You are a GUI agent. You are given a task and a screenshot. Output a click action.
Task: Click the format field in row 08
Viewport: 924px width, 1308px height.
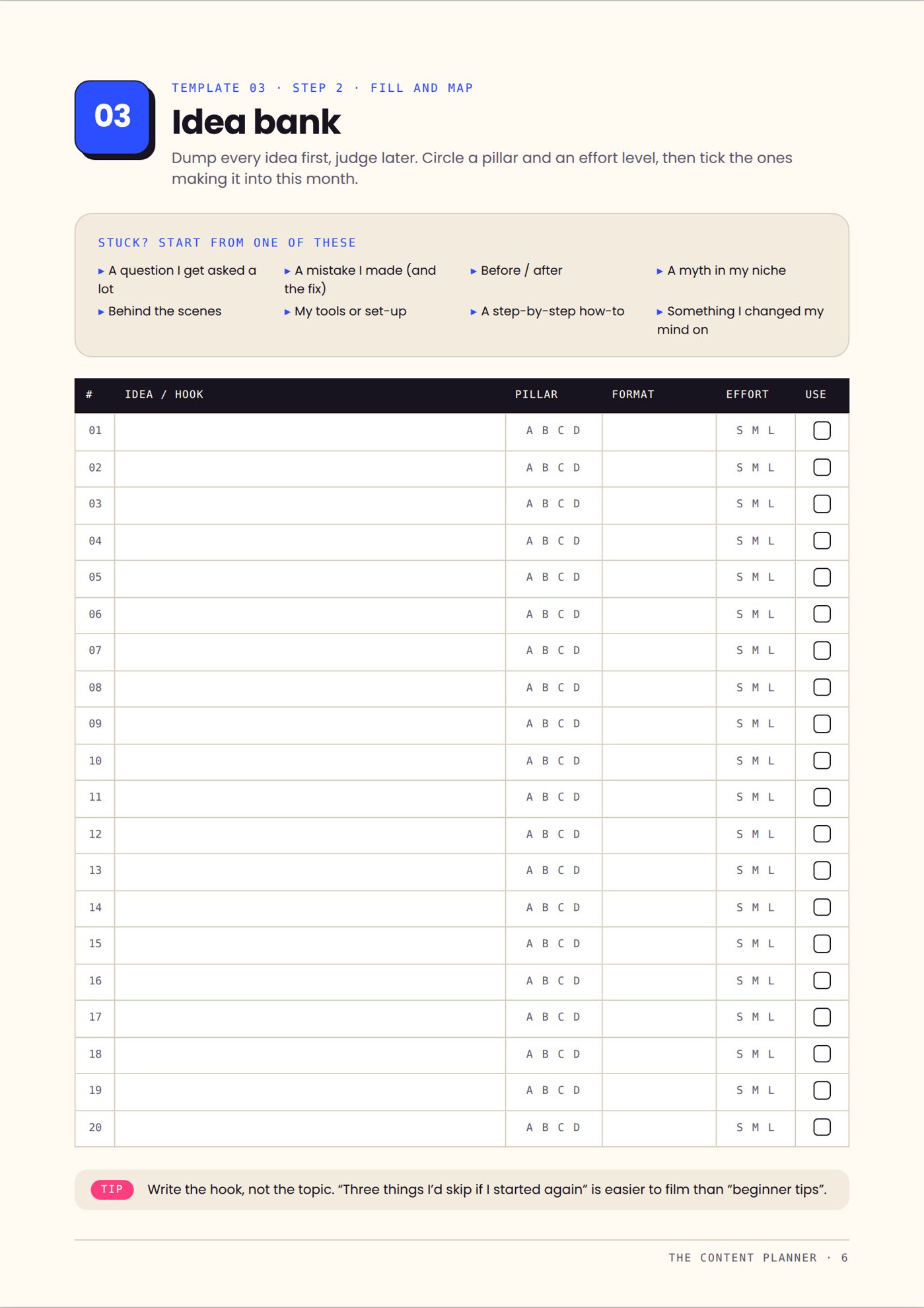pos(659,688)
